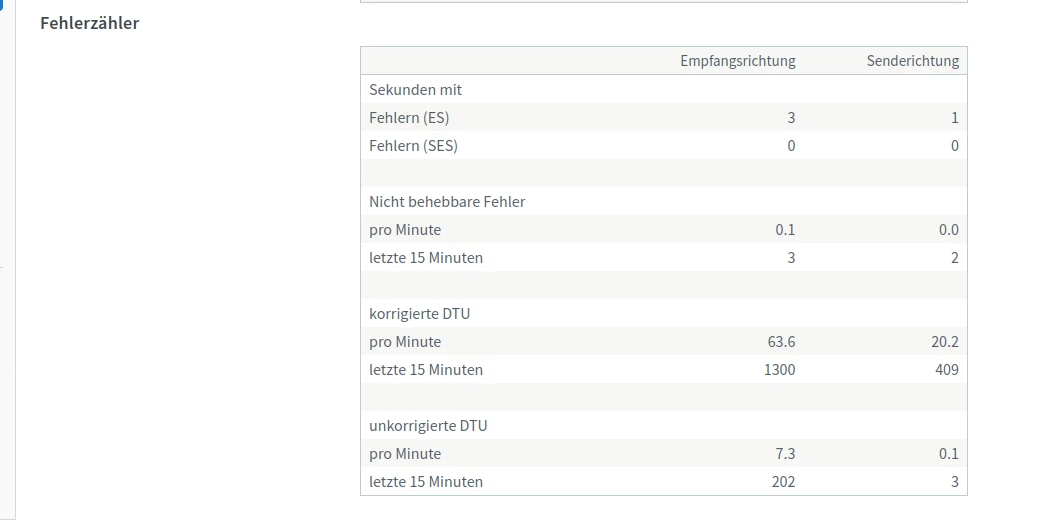Click the Senderichtung column header
The width and height of the screenshot is (1062, 520).
tap(912, 61)
